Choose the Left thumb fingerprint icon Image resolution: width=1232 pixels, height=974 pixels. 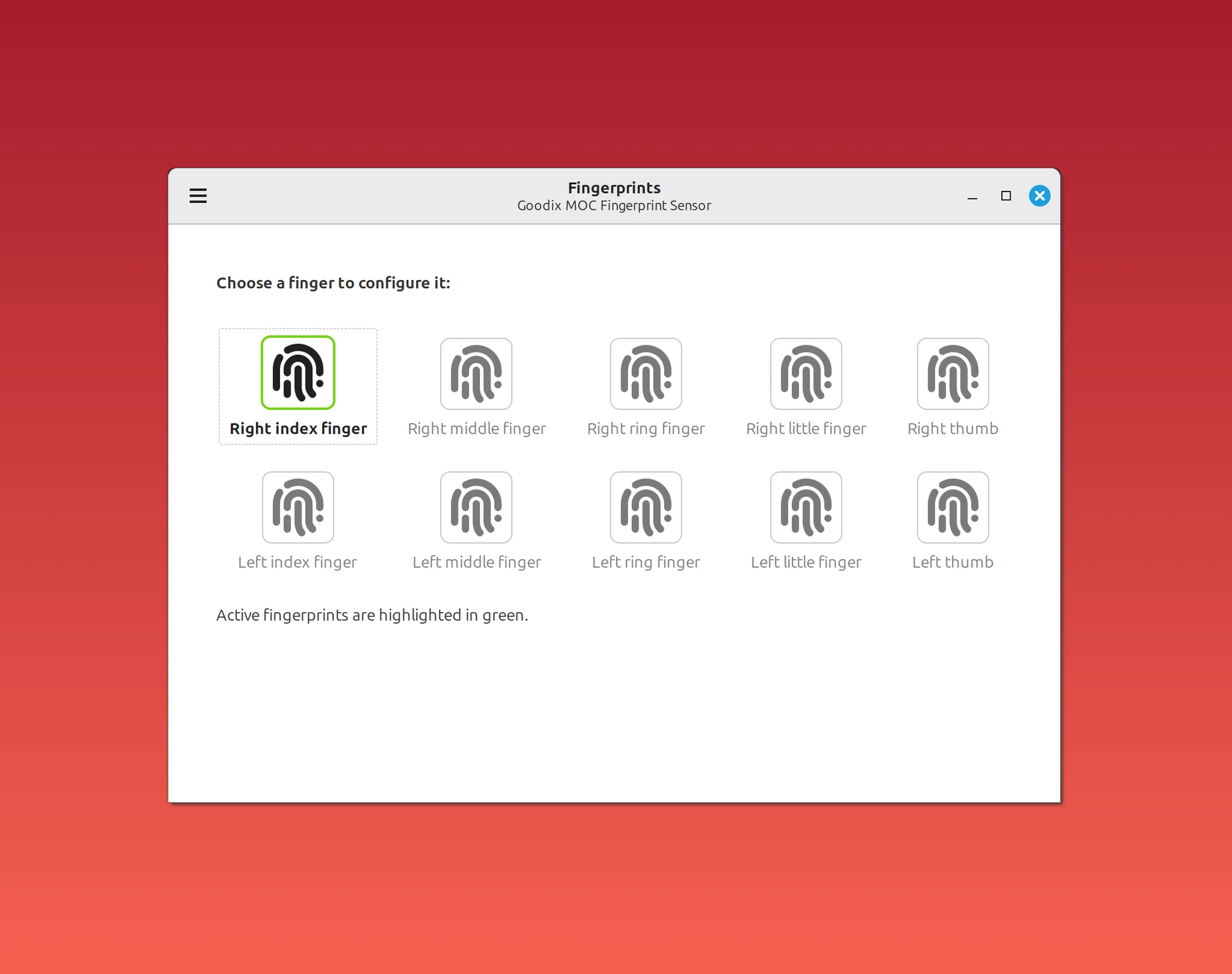pyautogui.click(x=953, y=507)
